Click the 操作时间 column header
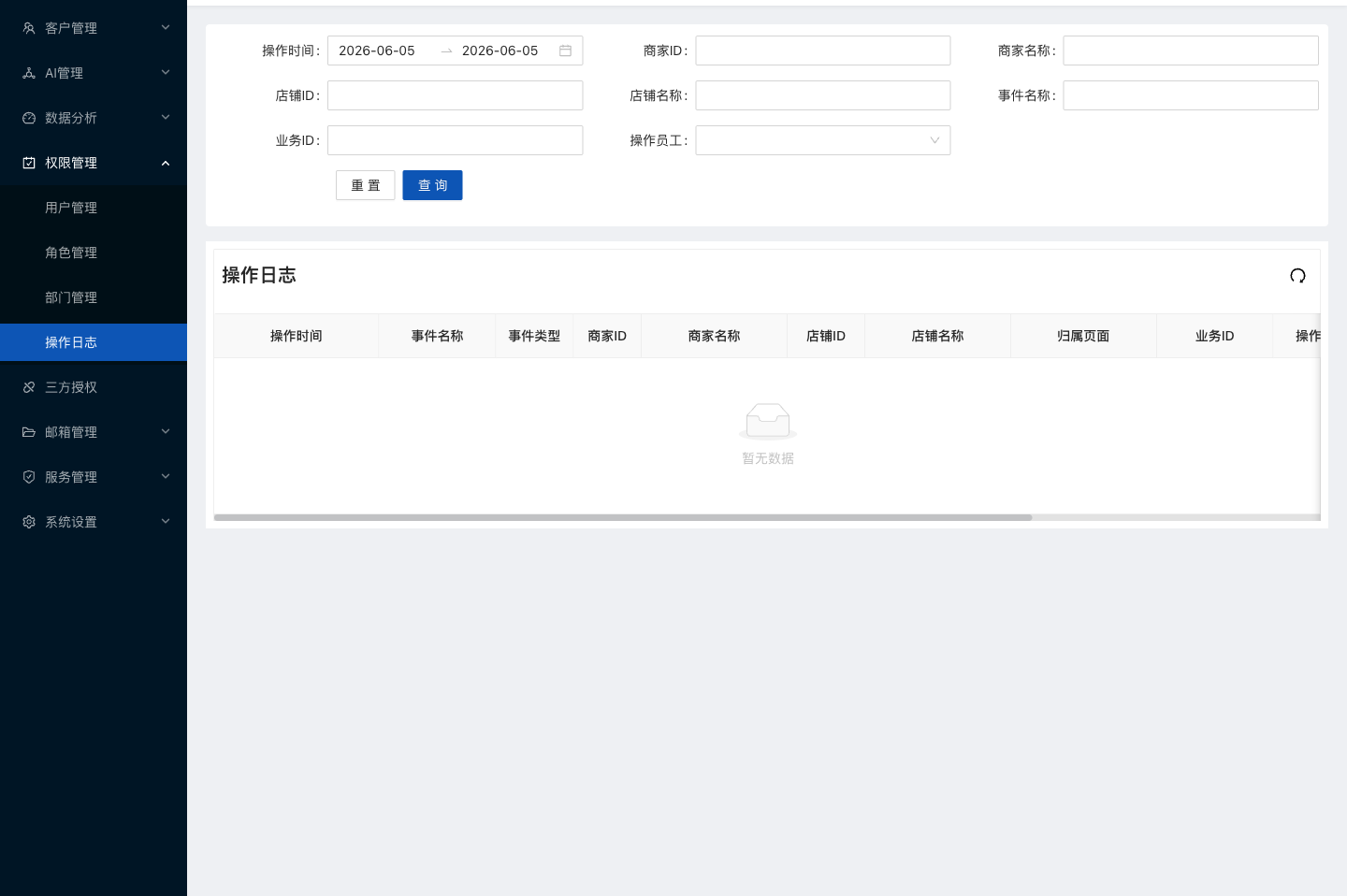This screenshot has height=896, width=1347. click(x=297, y=336)
